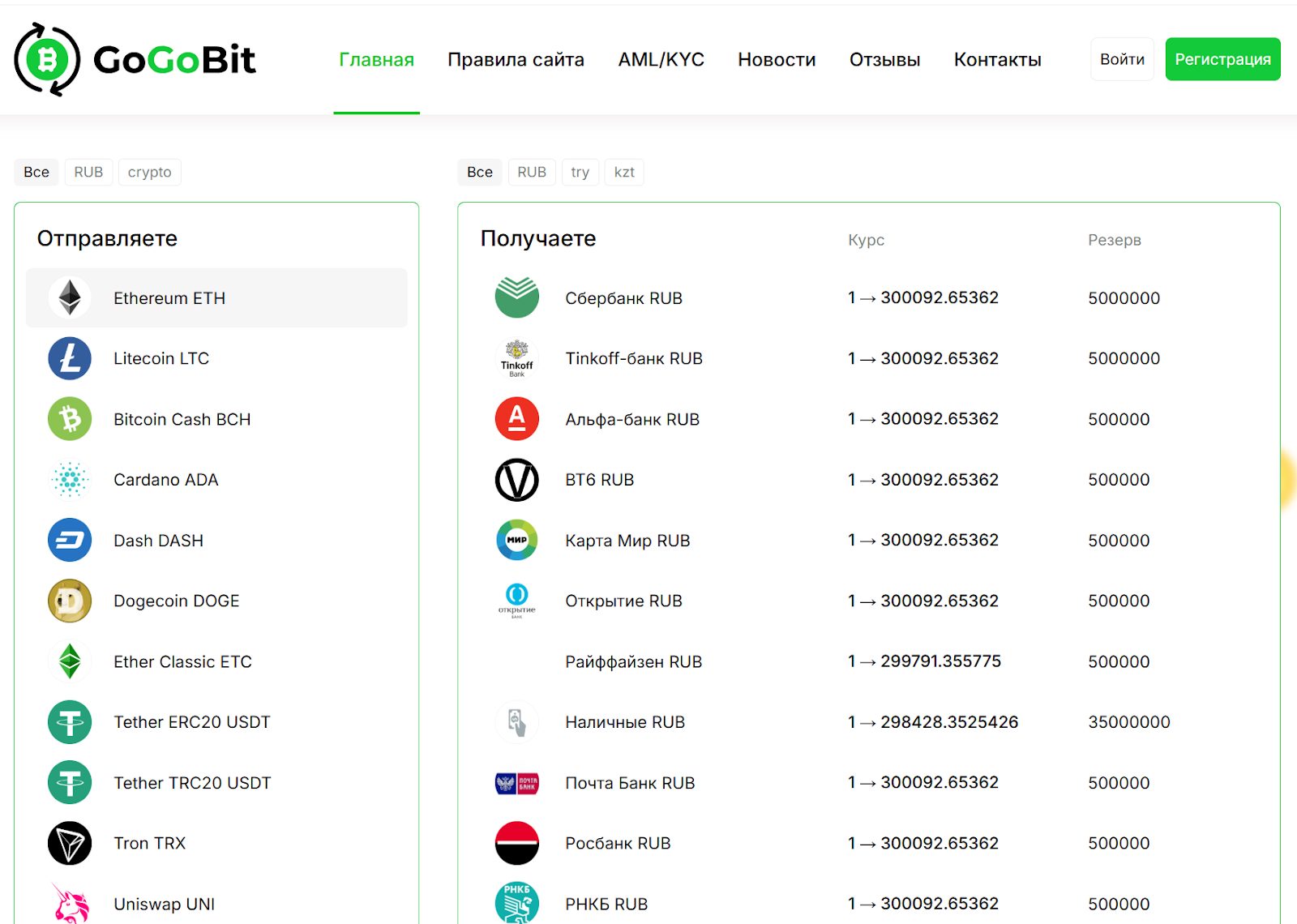Image resolution: width=1297 pixels, height=924 pixels.
Task: Pick the РНКБ RUB logo
Action: tap(517, 903)
